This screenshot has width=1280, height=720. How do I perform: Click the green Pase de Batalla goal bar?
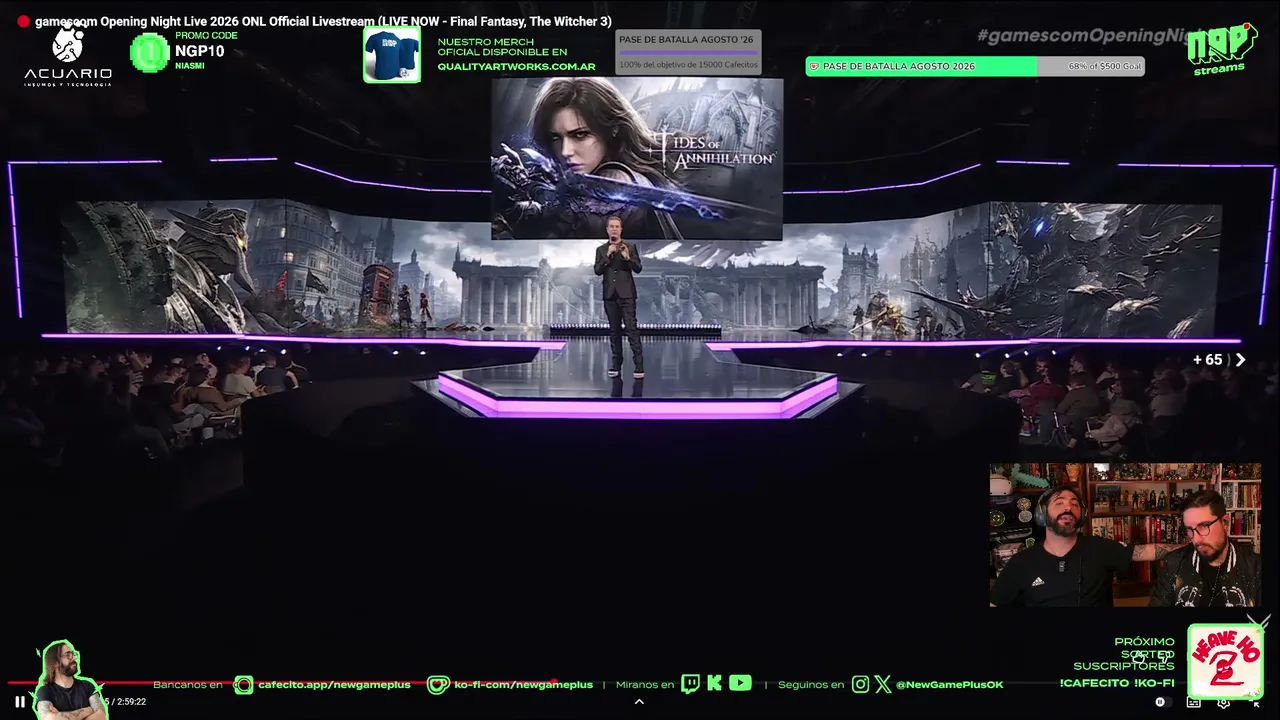click(x=975, y=66)
